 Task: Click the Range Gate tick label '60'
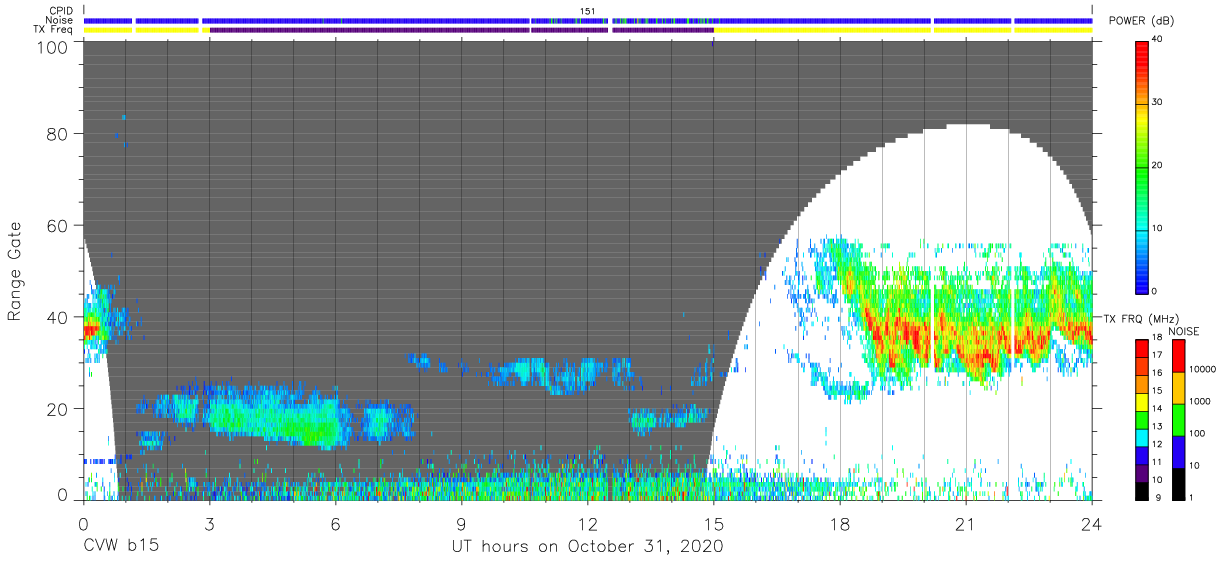point(59,226)
